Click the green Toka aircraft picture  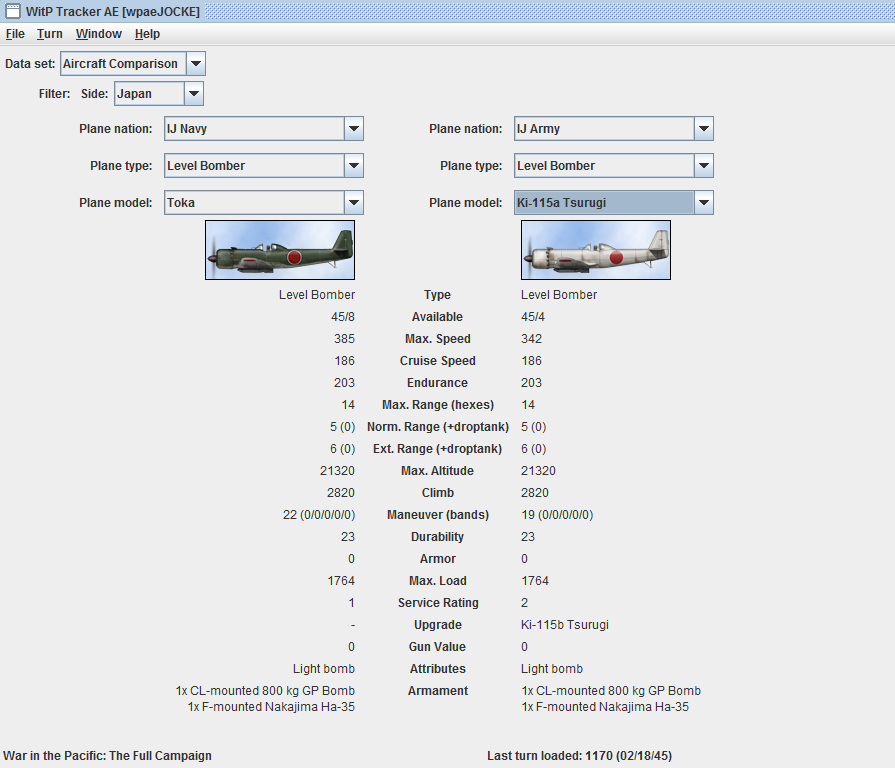280,250
